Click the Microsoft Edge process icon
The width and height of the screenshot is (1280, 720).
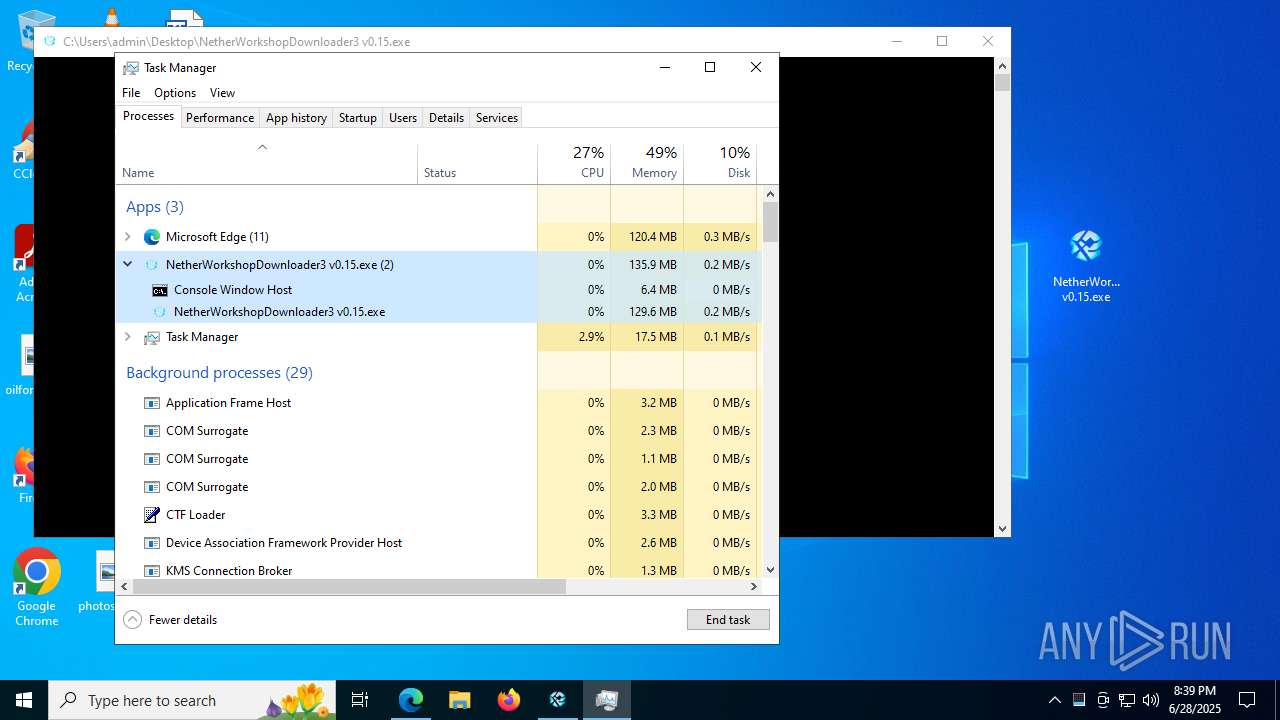click(152, 237)
